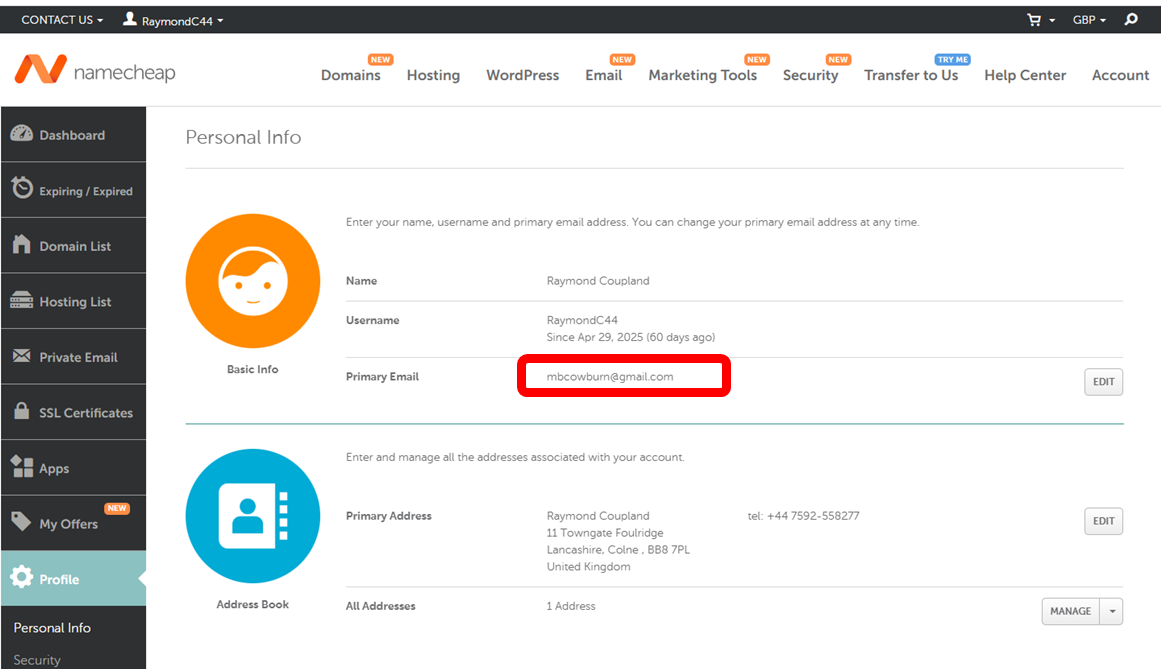Open the Help Center menu item
The image size is (1161, 669).
(x=1024, y=75)
